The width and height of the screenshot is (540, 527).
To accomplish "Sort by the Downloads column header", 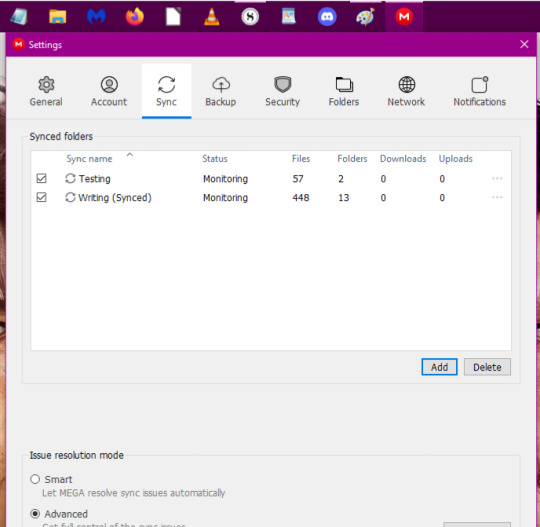I will pyautogui.click(x=403, y=159).
